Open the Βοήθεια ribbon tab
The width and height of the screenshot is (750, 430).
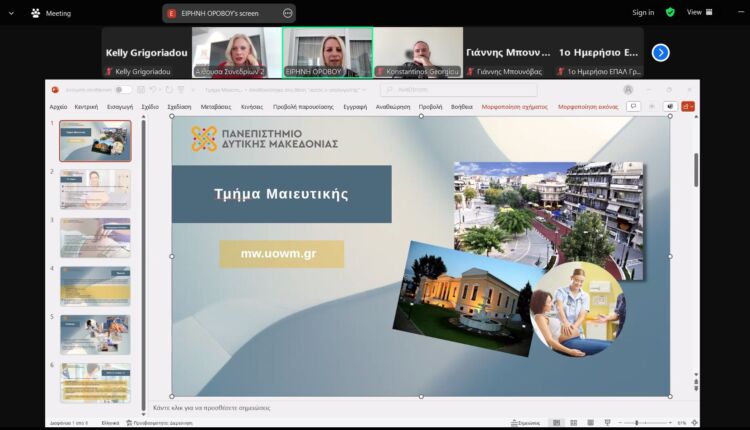(x=462, y=107)
